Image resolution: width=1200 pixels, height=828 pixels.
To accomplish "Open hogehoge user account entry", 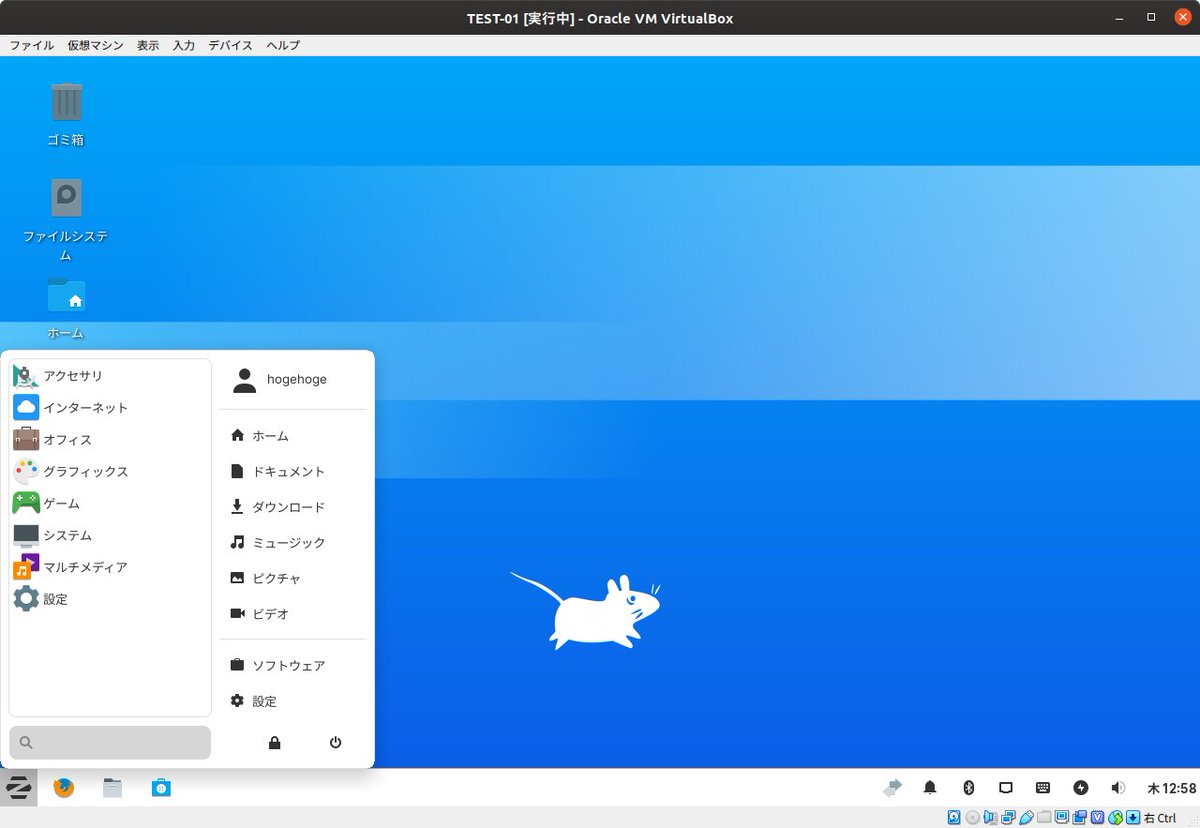I will [x=293, y=380].
